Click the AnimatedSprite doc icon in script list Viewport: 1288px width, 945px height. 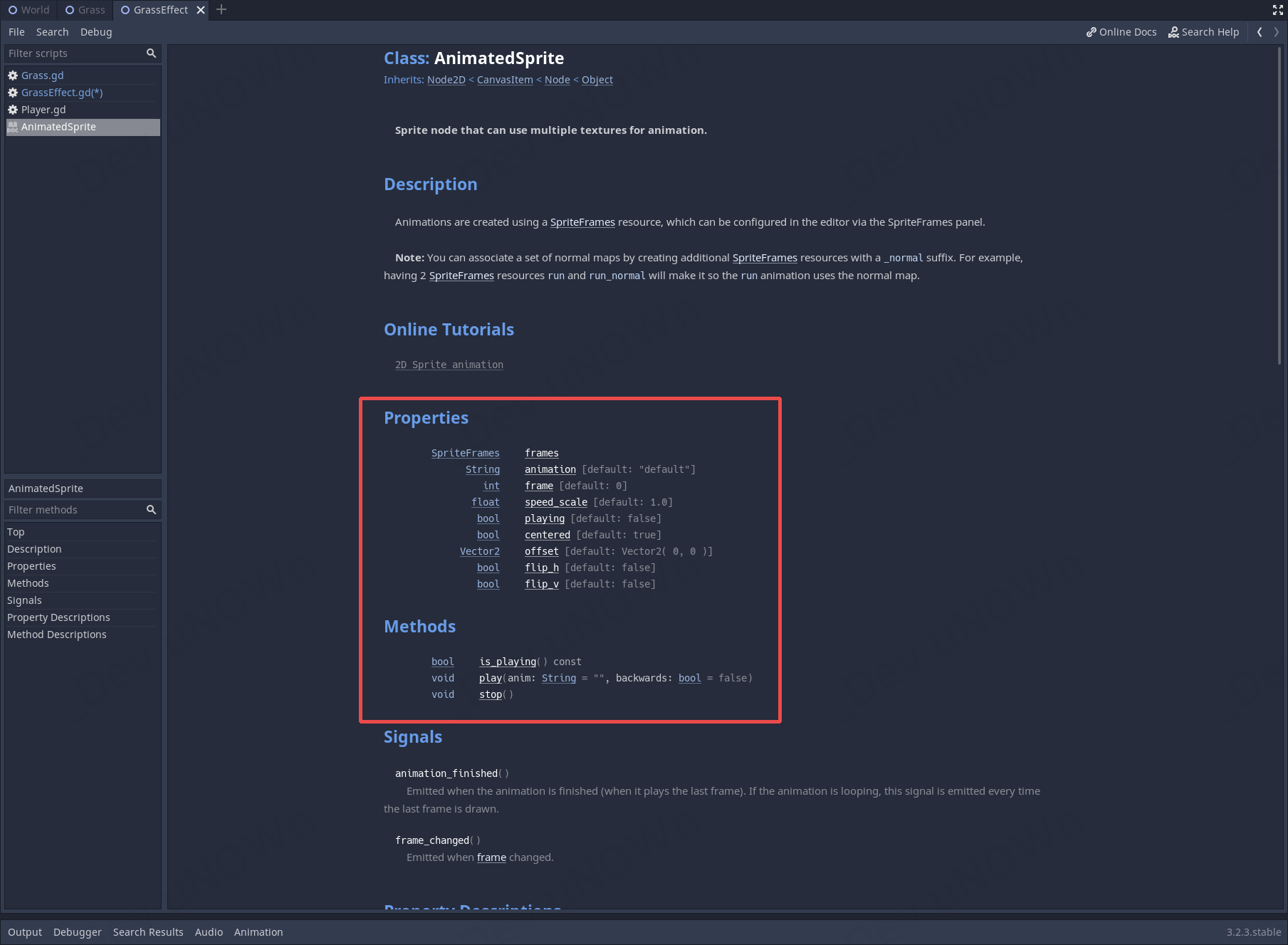point(13,127)
